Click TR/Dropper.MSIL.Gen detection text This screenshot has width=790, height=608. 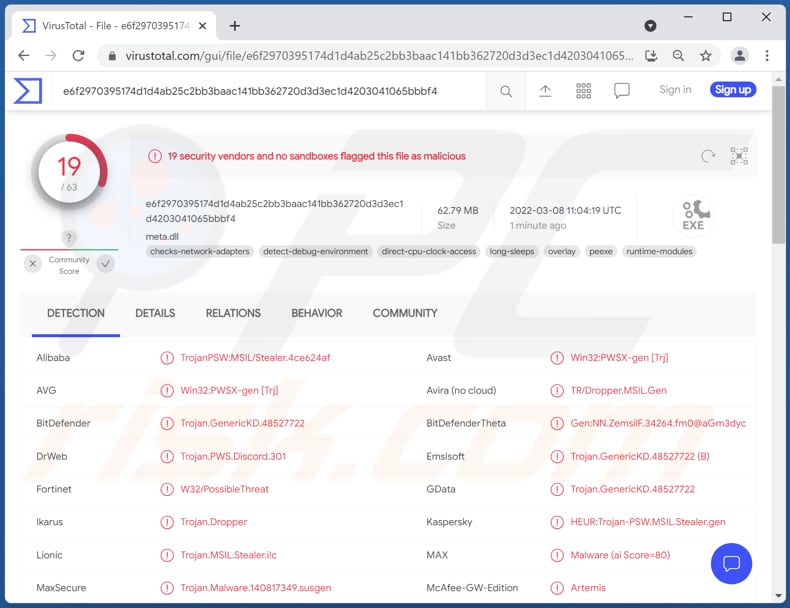tap(618, 390)
